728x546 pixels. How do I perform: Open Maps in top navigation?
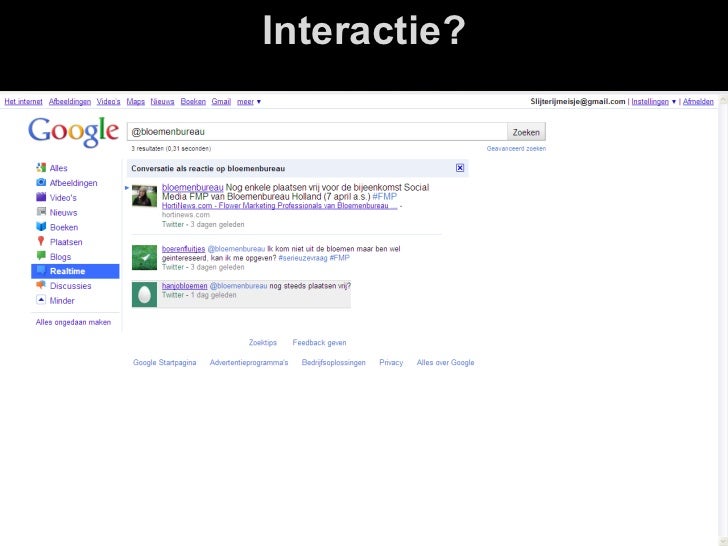[x=136, y=102]
